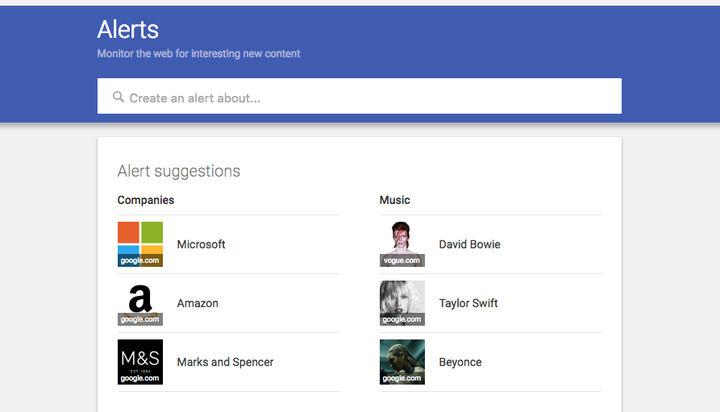Click the 'Music' category heading
This screenshot has height=412, width=720.
click(x=394, y=200)
